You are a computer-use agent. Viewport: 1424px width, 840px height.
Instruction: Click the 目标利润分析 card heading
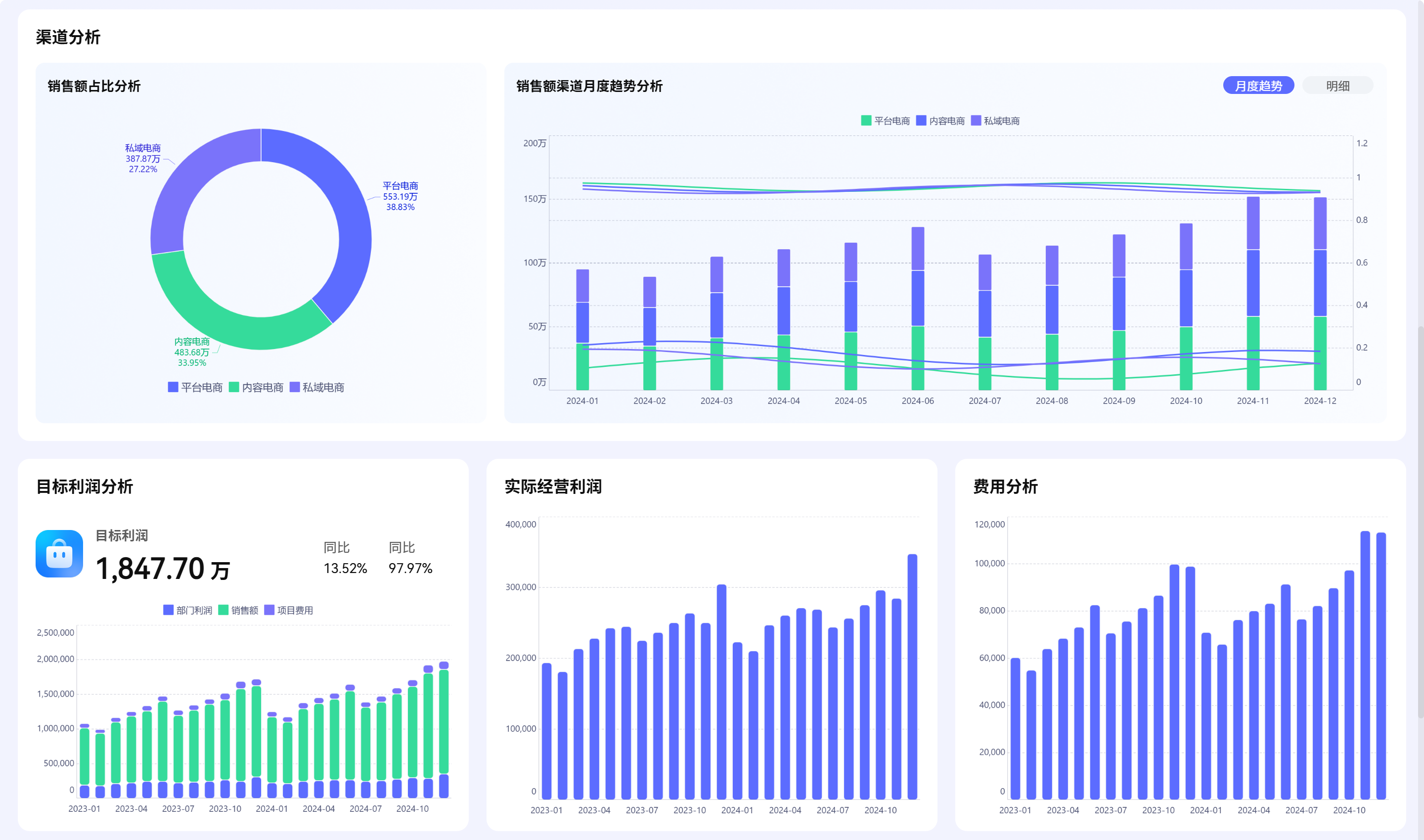85,486
